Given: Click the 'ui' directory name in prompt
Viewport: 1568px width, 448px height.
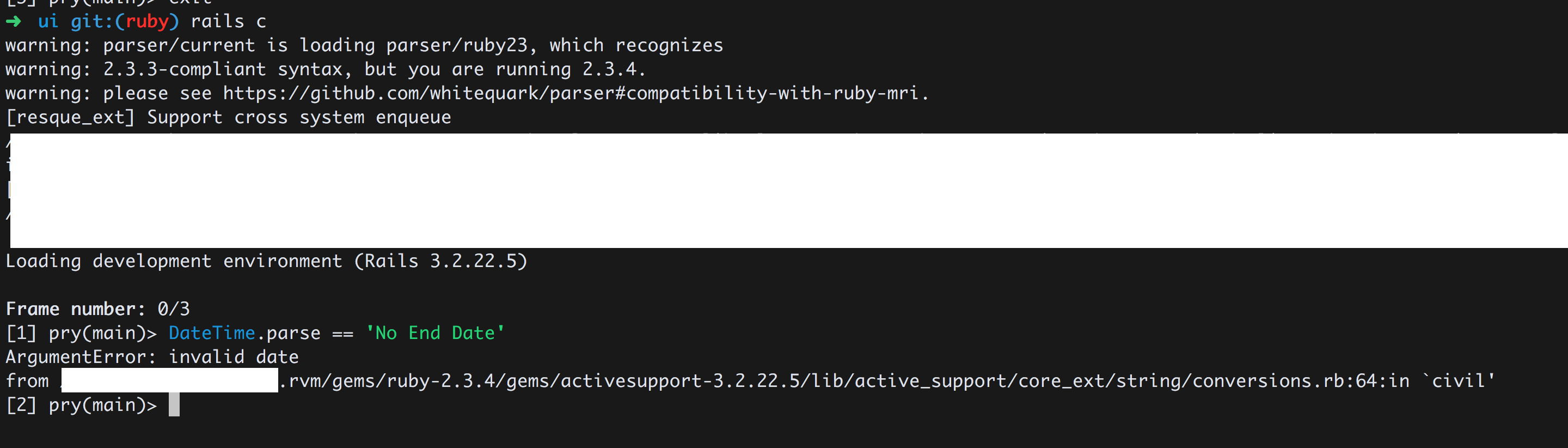Looking at the screenshot, I should [x=48, y=21].
